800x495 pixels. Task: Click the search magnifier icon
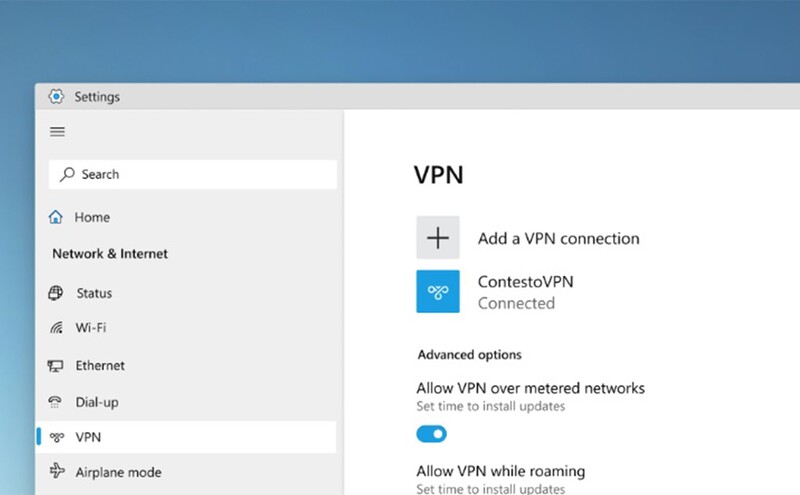67,174
